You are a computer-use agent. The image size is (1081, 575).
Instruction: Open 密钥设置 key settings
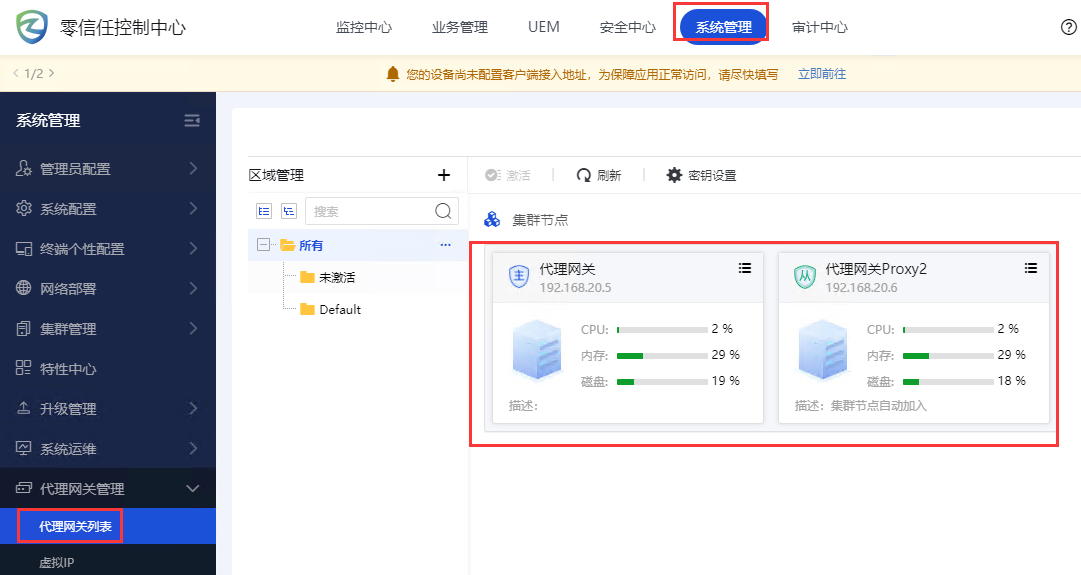coord(701,175)
